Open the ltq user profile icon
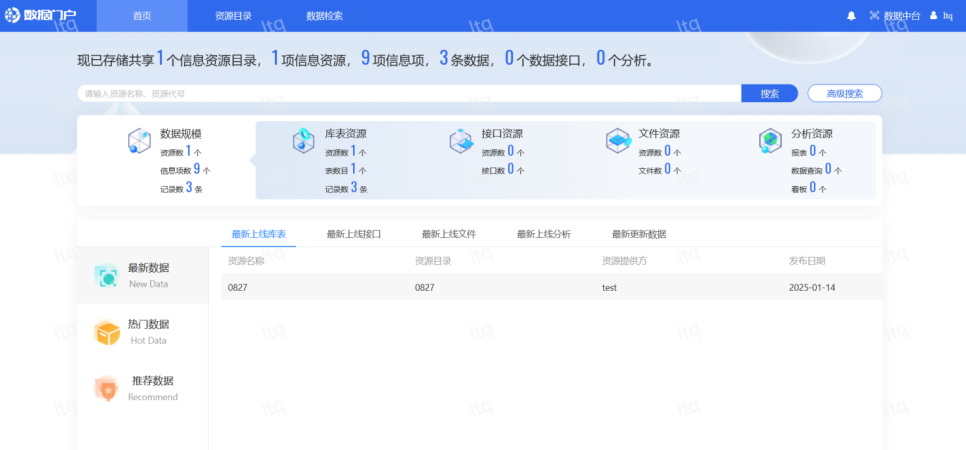This screenshot has height=450, width=966. point(934,15)
